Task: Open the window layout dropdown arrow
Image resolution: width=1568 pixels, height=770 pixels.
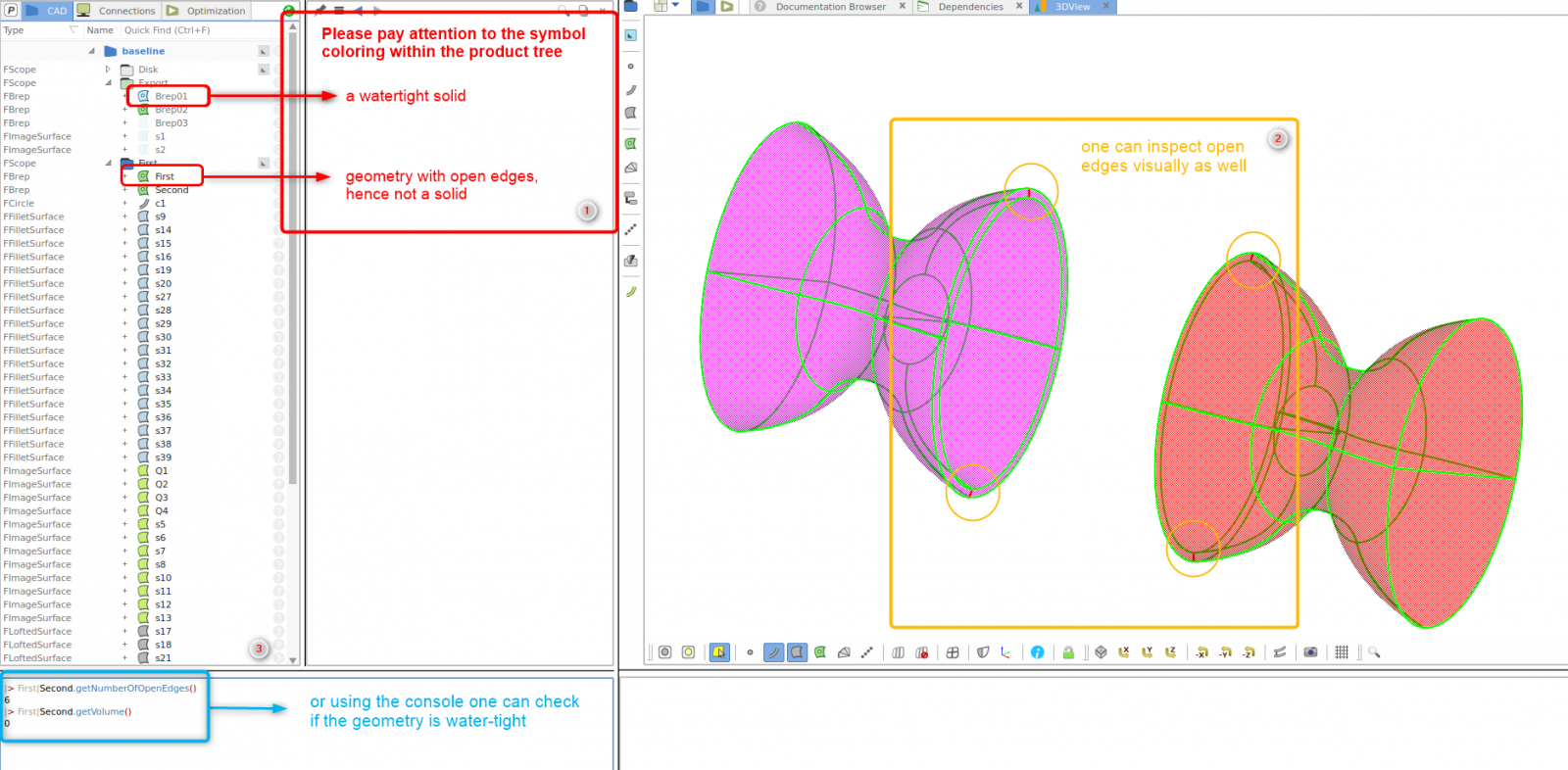Action: pos(675,5)
